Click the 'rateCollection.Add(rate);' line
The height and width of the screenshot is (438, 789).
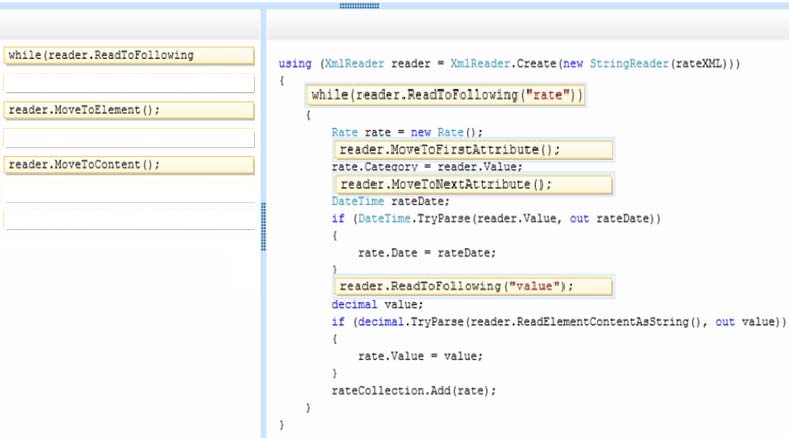tap(414, 391)
